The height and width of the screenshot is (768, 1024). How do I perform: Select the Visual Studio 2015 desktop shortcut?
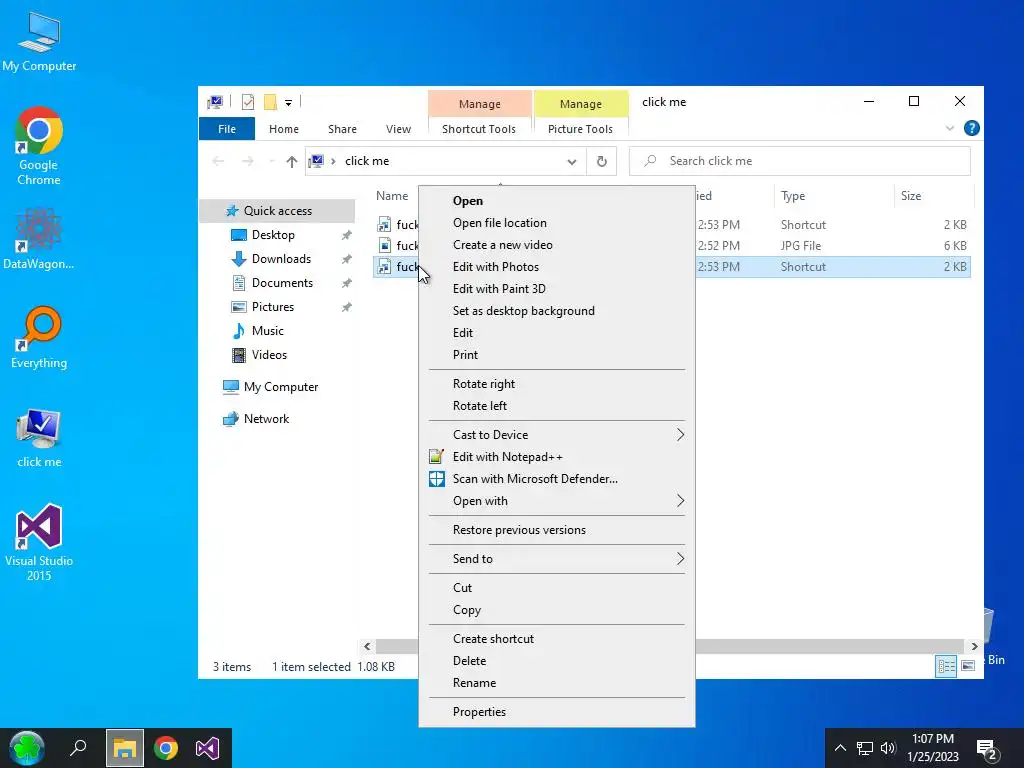coord(39,542)
